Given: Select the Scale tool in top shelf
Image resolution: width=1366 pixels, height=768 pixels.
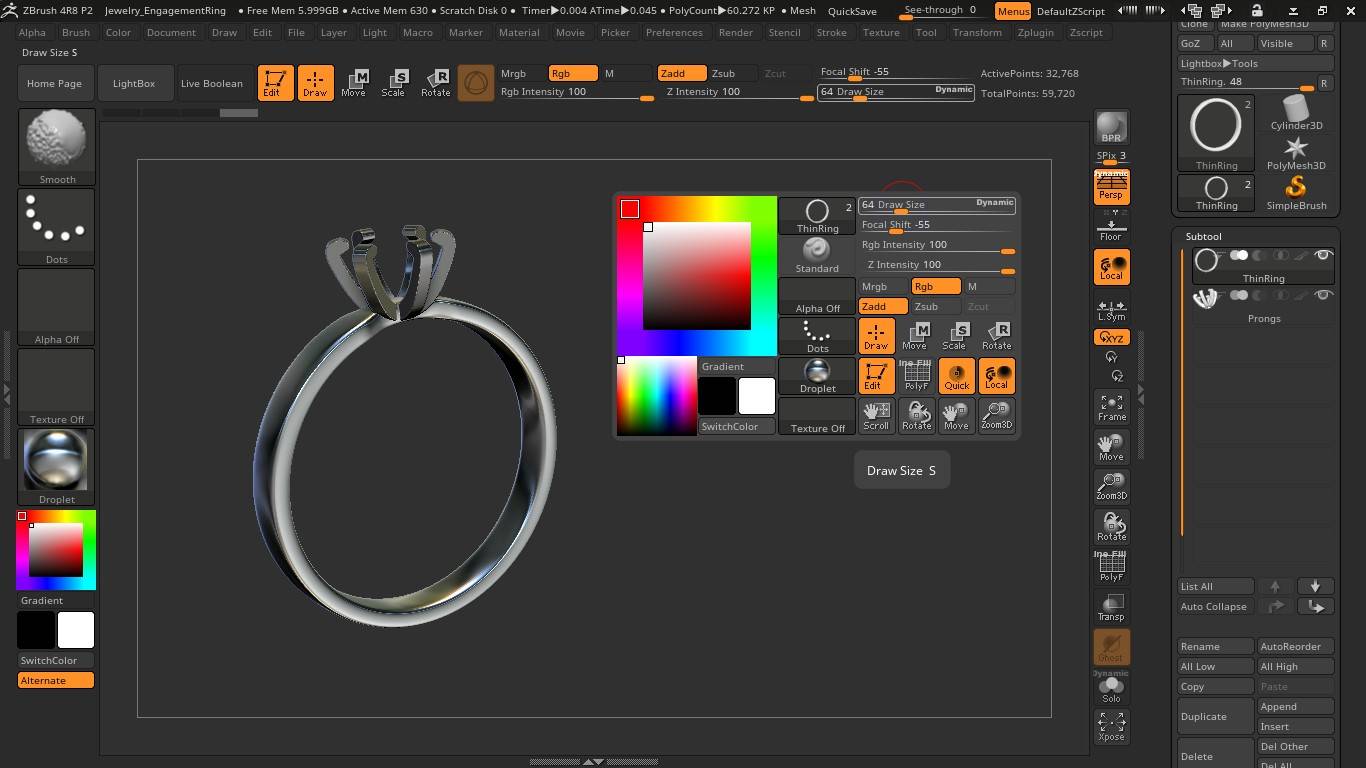Looking at the screenshot, I should pyautogui.click(x=394, y=83).
